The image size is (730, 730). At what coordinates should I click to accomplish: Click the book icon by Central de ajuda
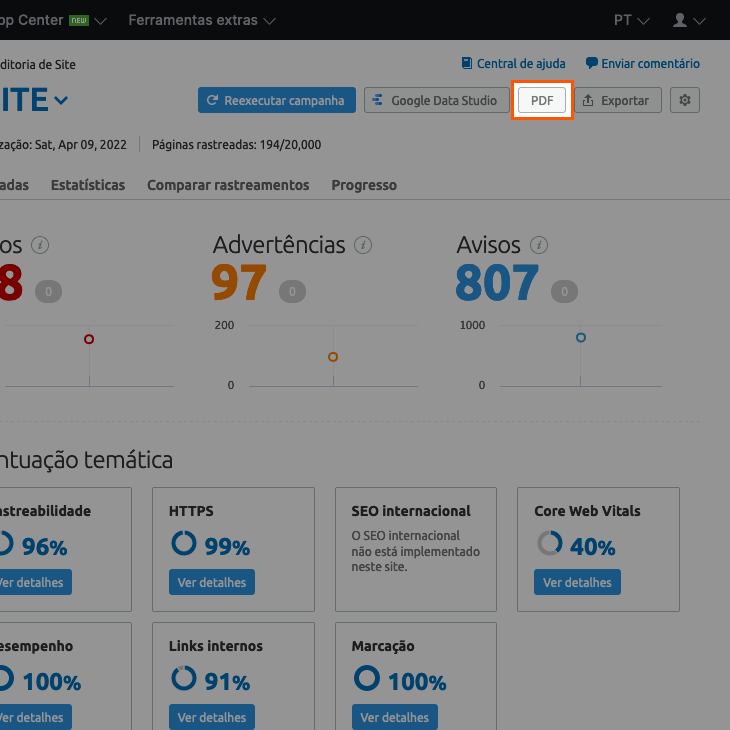[466, 63]
